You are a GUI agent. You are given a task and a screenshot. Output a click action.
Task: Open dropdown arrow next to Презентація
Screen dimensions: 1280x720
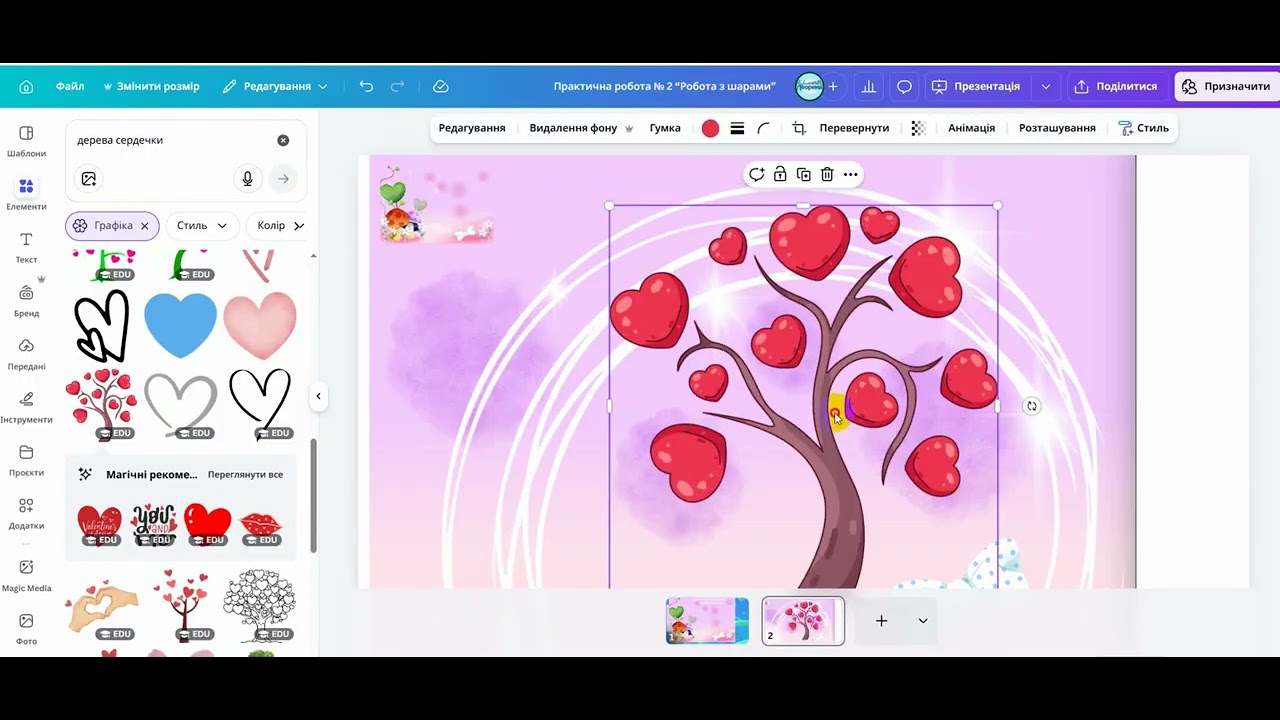[x=1046, y=87]
